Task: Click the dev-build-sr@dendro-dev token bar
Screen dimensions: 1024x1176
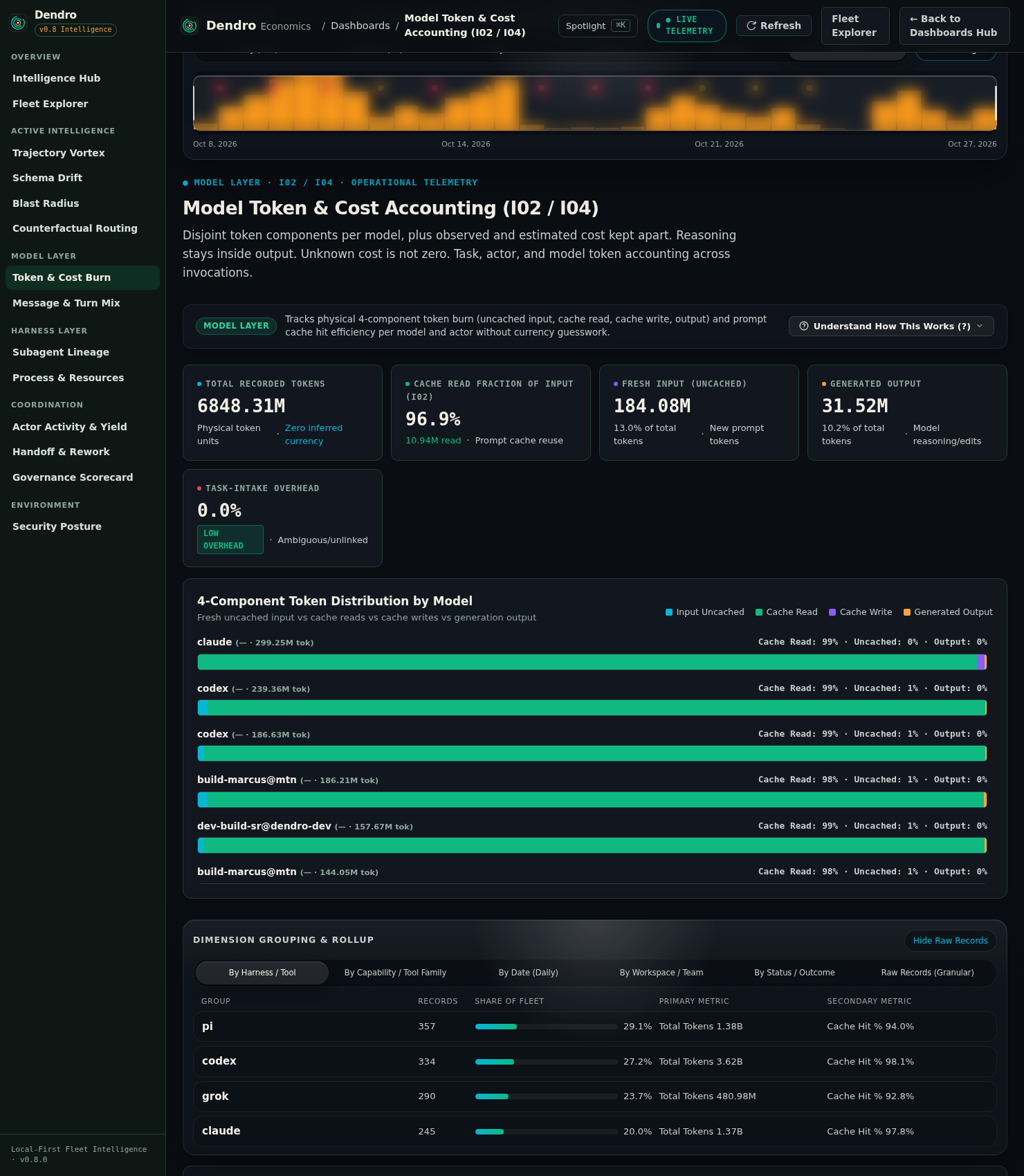Action: [x=592, y=845]
